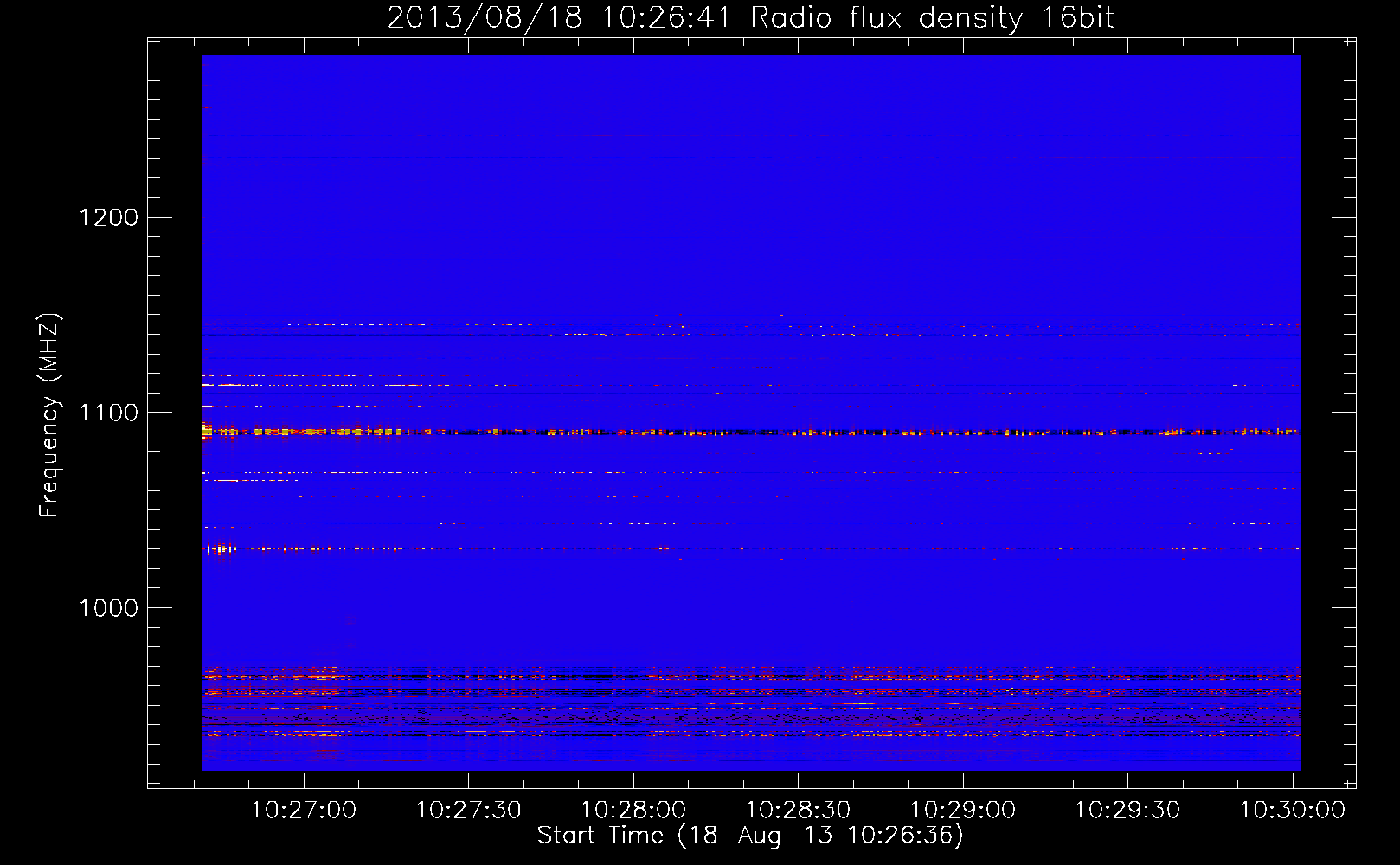Screen dimensions: 1400x865
Task: Click the 10:28:30 time tick label
Action: pos(798,810)
